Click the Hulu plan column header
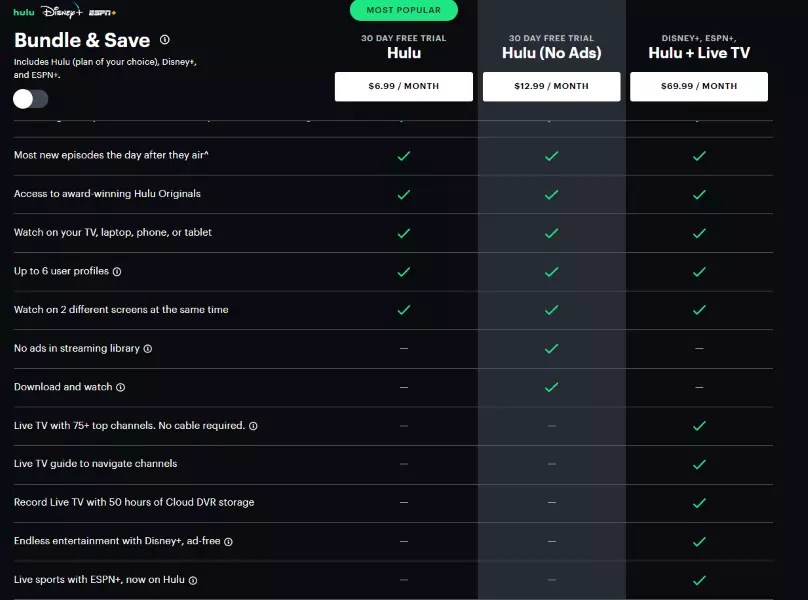Viewport: 808px width, 600px height. 403,53
